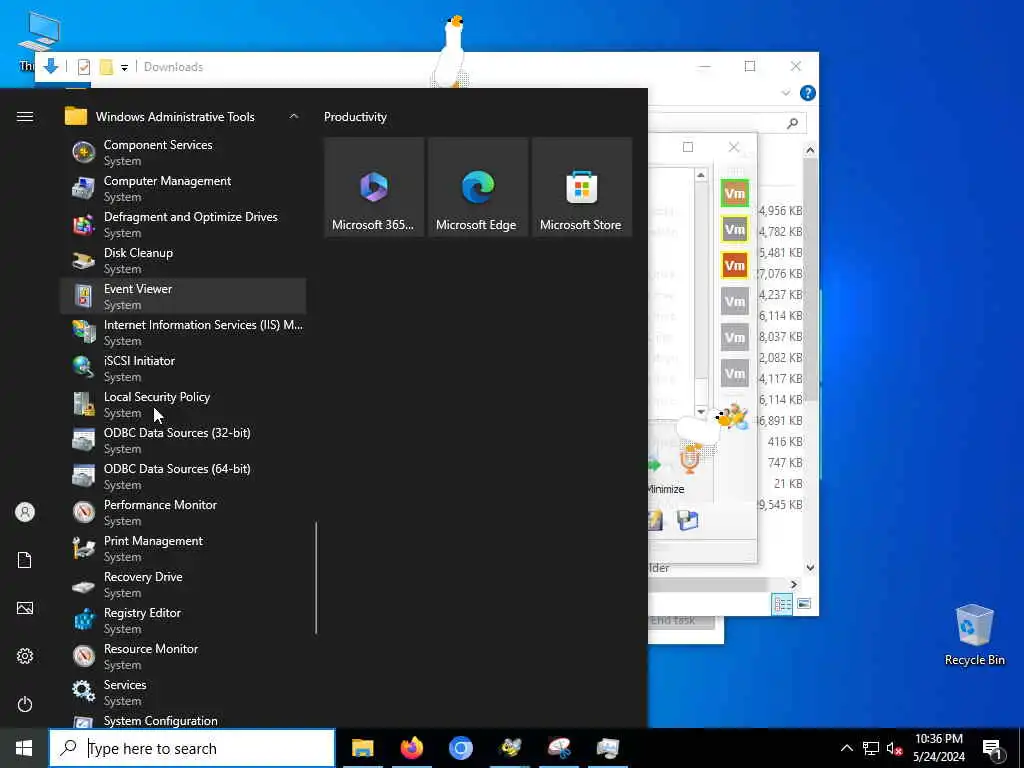Click the microphone icon in small window
1024x768 pixels.
(x=690, y=459)
